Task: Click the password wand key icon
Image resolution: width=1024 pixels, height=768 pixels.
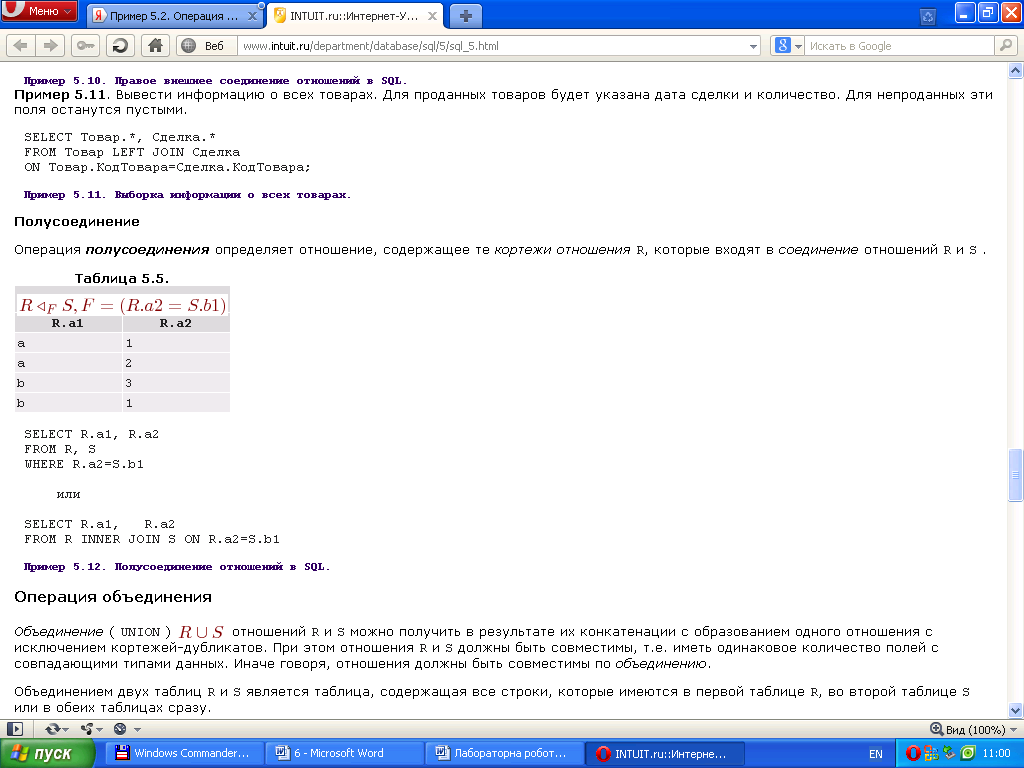Action: (85, 45)
